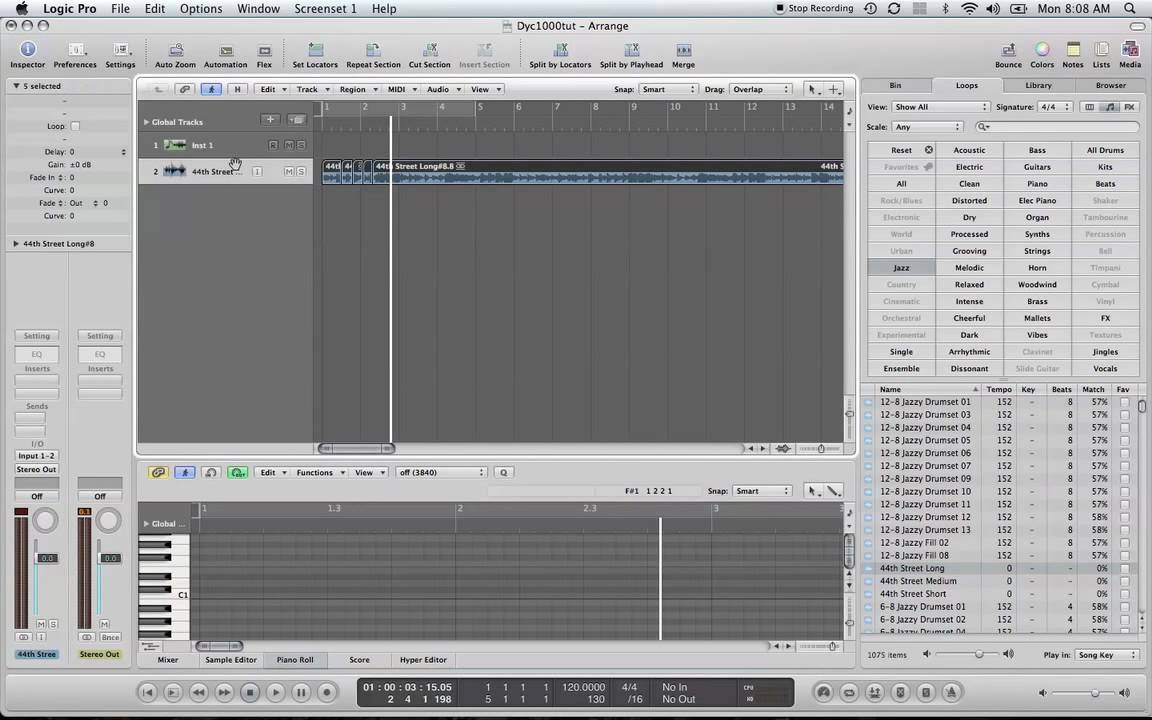Click the loop search input field
Screen dimensions: 1152x720
(1058, 126)
